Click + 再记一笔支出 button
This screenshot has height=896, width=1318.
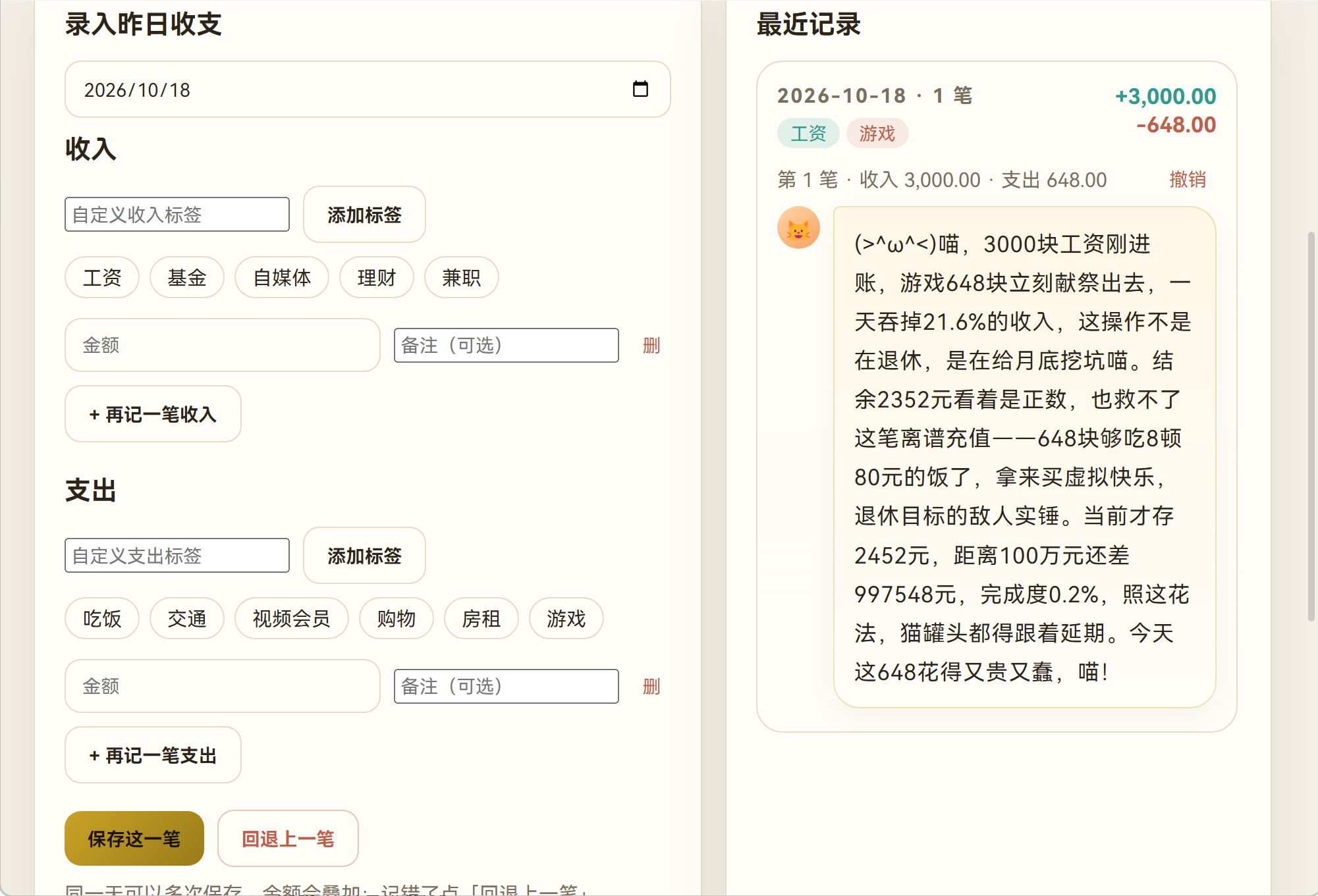point(153,755)
